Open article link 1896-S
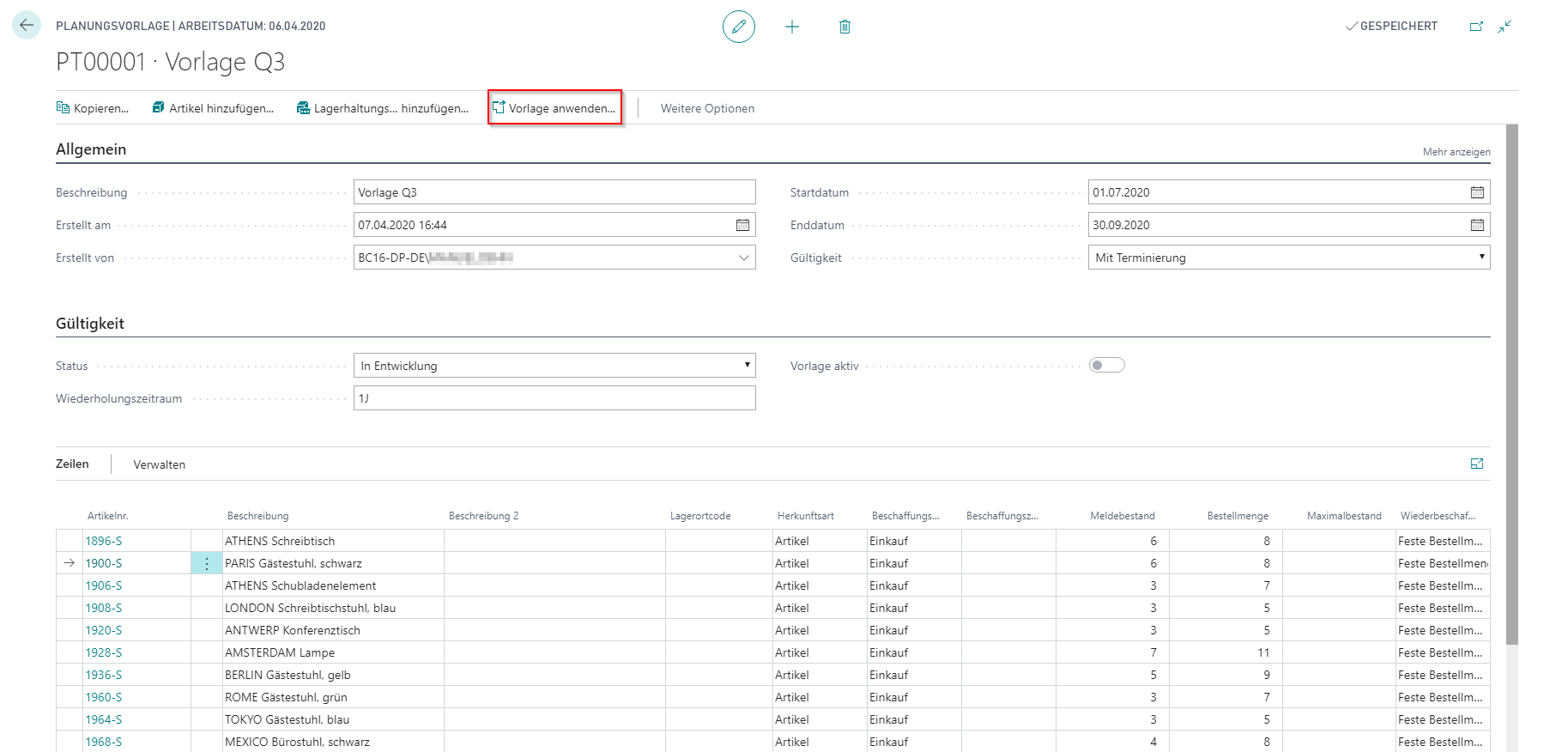 point(104,541)
